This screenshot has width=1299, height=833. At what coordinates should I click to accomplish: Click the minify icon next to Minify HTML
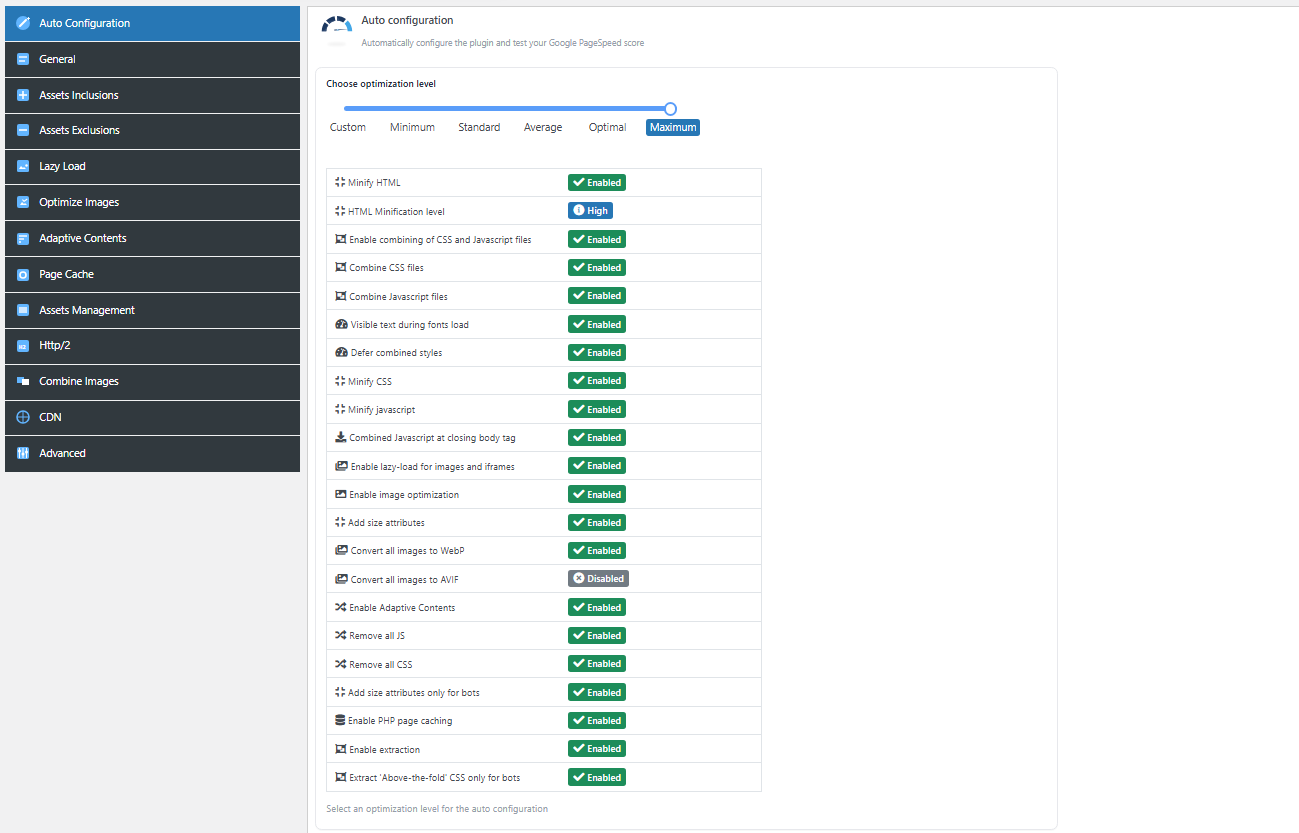point(338,182)
